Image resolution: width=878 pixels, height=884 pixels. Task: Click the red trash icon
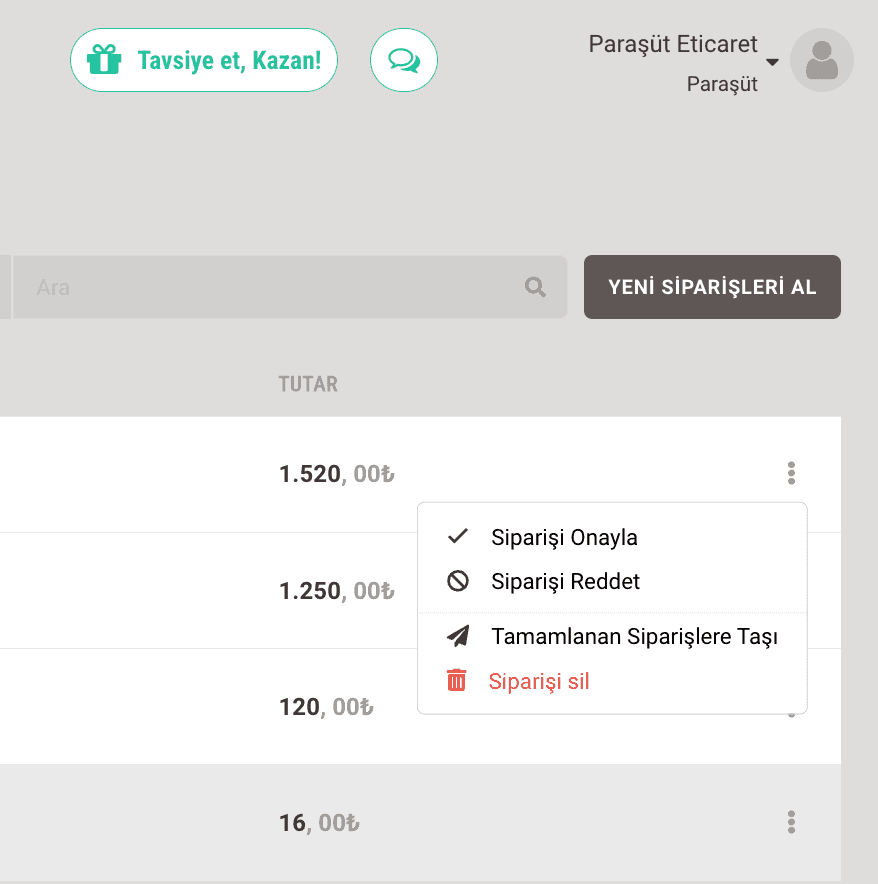456,681
